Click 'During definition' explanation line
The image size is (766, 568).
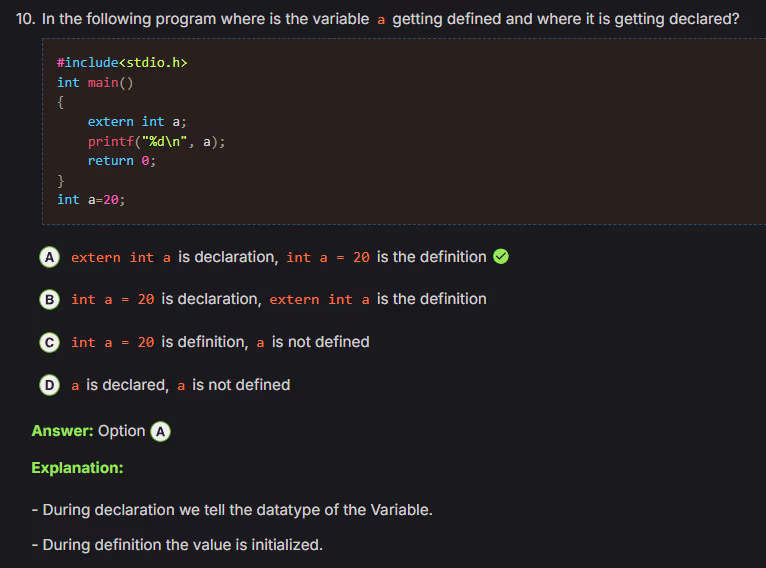pos(177,545)
